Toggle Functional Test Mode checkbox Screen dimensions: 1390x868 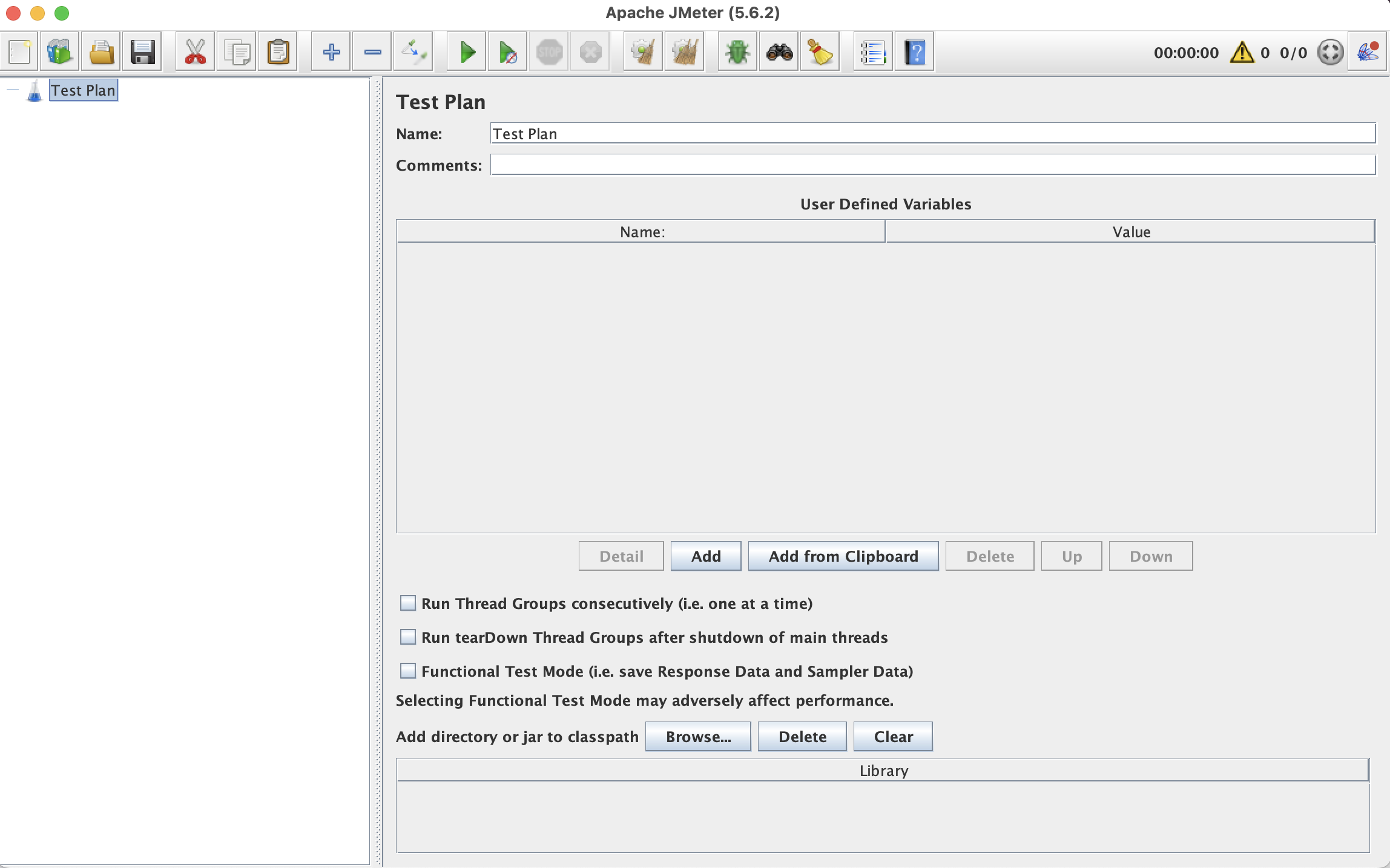tap(408, 671)
